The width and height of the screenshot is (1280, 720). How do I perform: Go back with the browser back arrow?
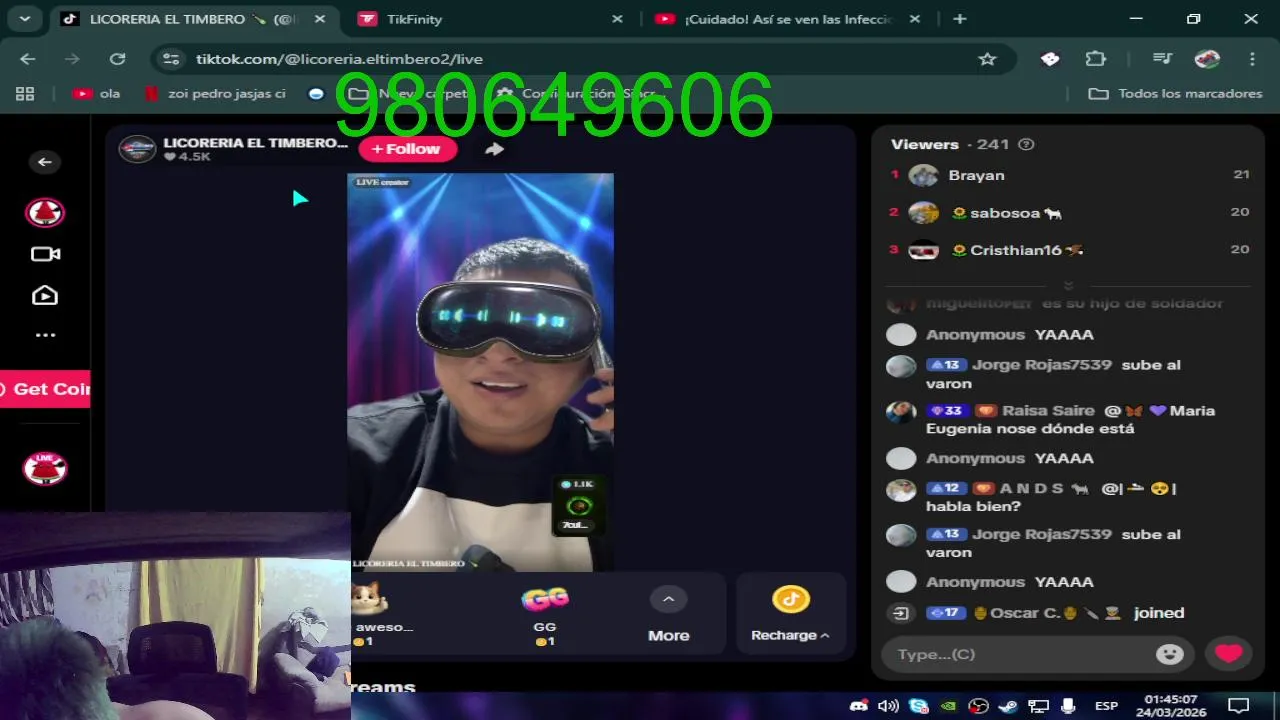27,59
